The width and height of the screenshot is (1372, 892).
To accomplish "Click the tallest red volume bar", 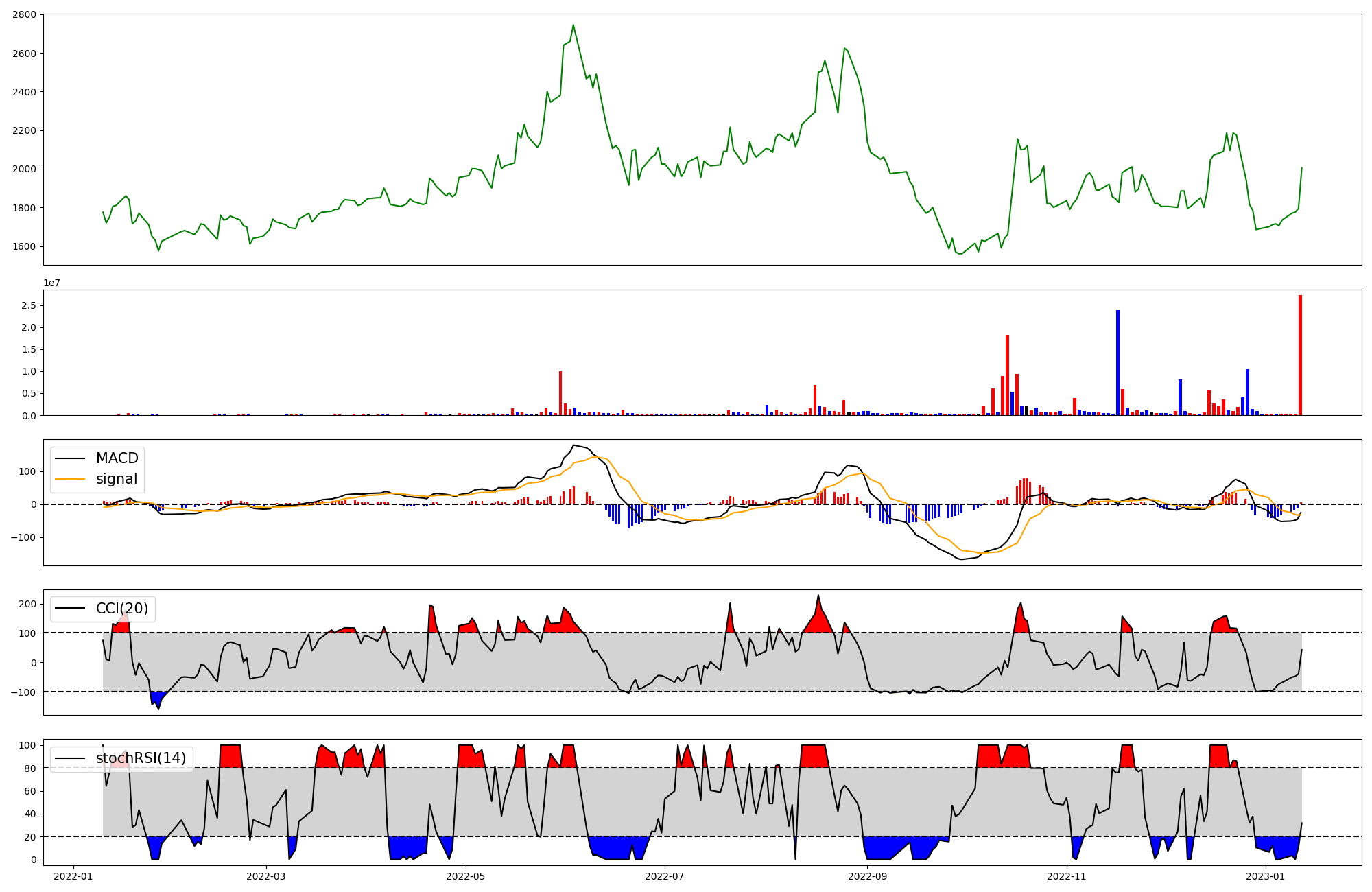I will point(1300,355).
